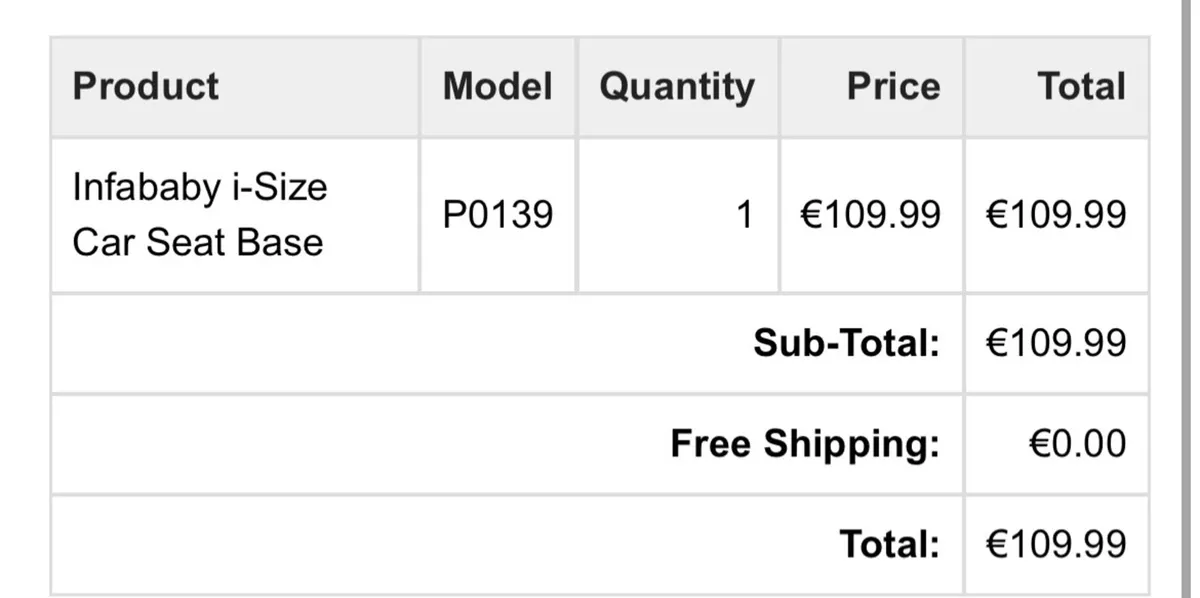Image resolution: width=1200 pixels, height=598 pixels.
Task: Click the model number P0139
Action: pos(497,214)
